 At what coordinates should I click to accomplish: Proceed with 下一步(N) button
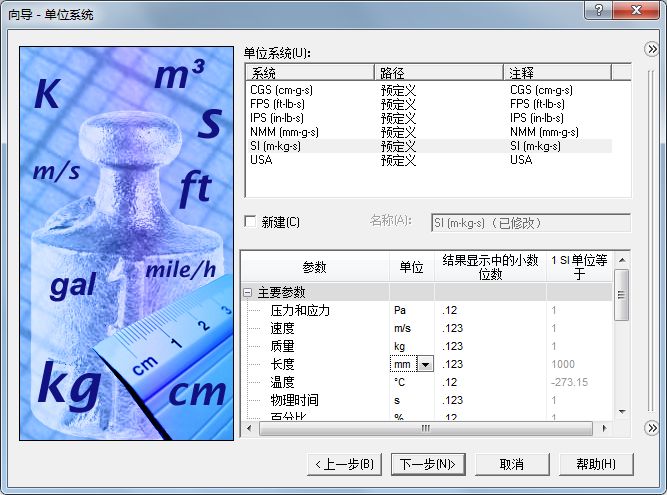428,464
